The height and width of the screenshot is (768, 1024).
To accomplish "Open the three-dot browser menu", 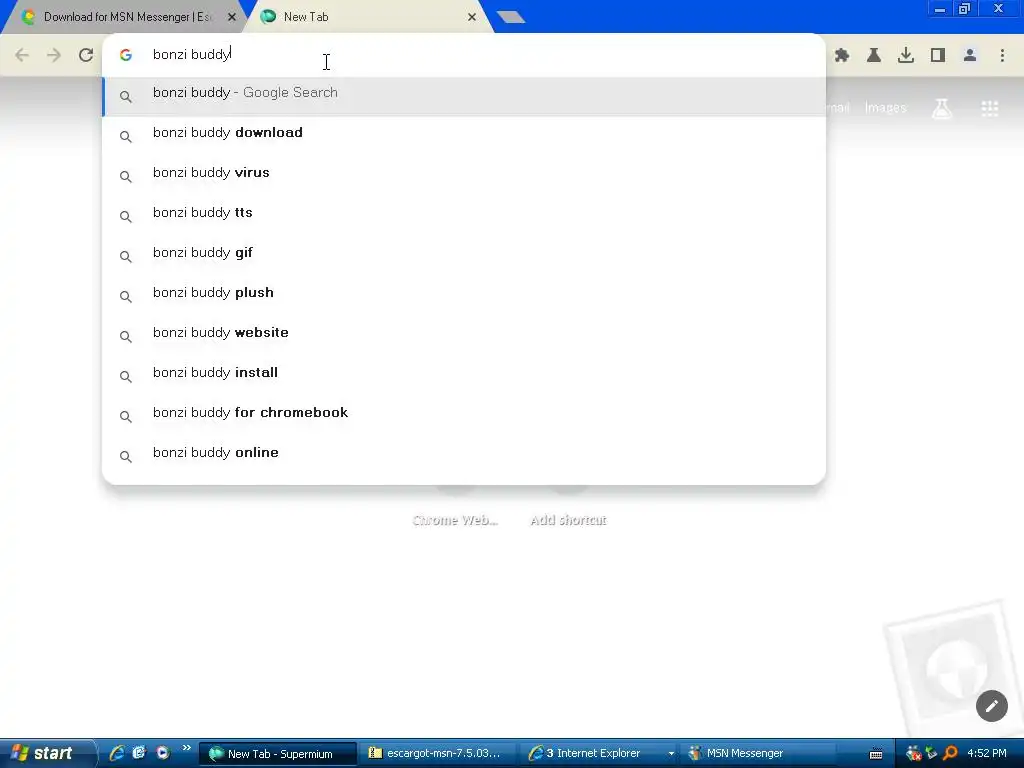I will pyautogui.click(x=1002, y=55).
